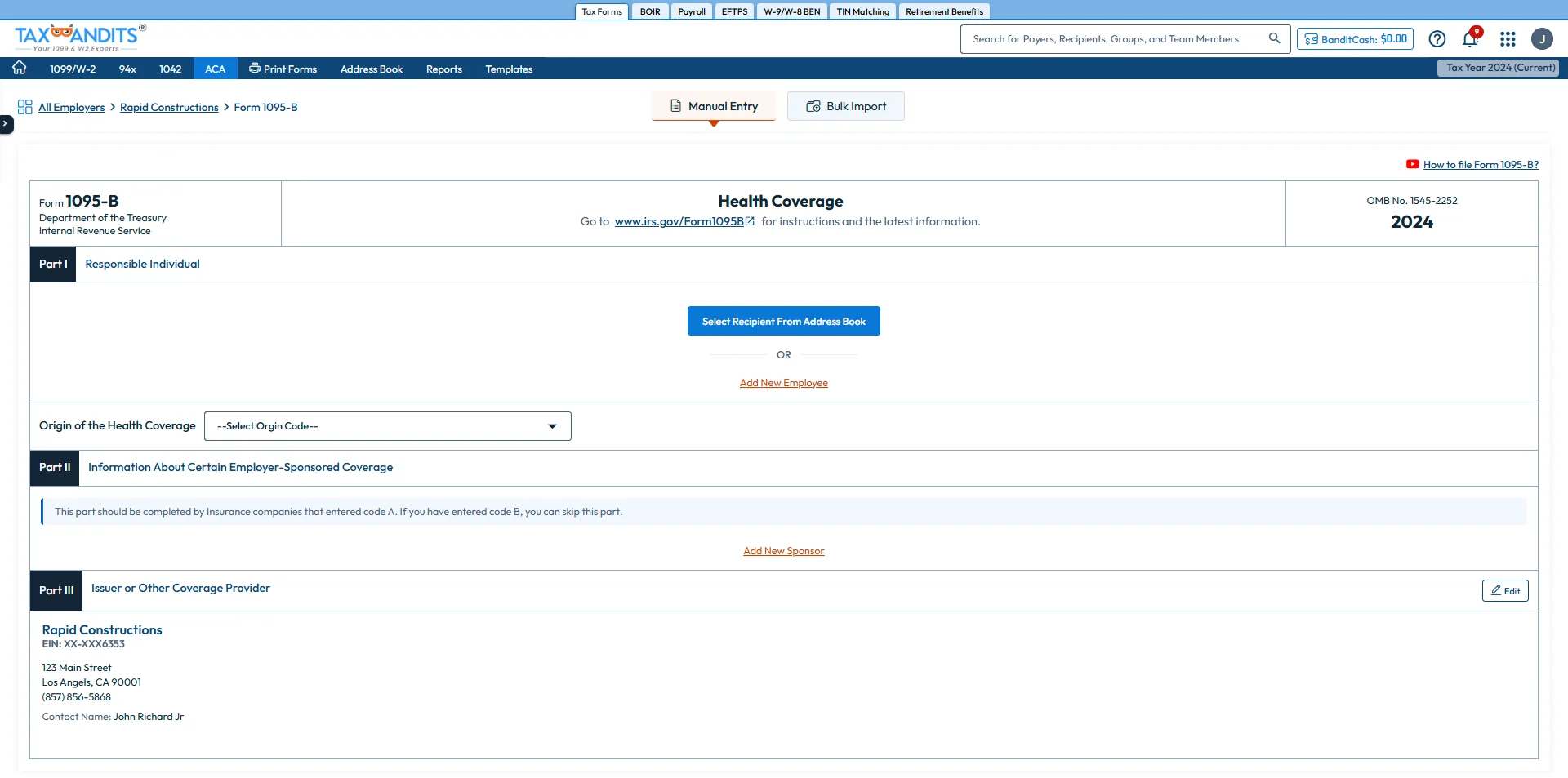1568x778 pixels.
Task: Open the Templates menu
Action: (509, 69)
